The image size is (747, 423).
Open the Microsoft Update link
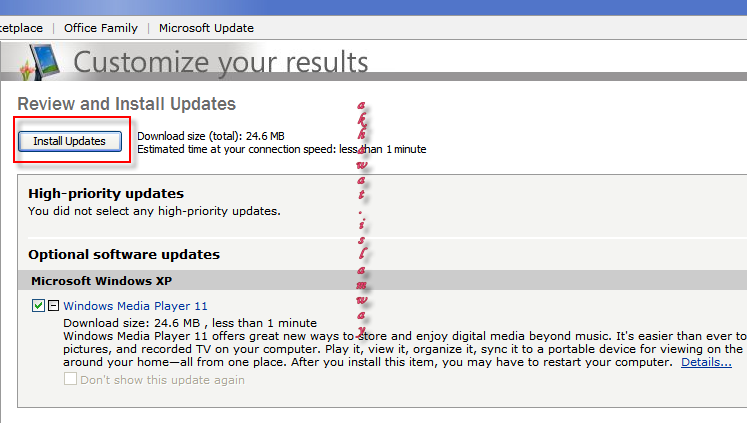[206, 28]
